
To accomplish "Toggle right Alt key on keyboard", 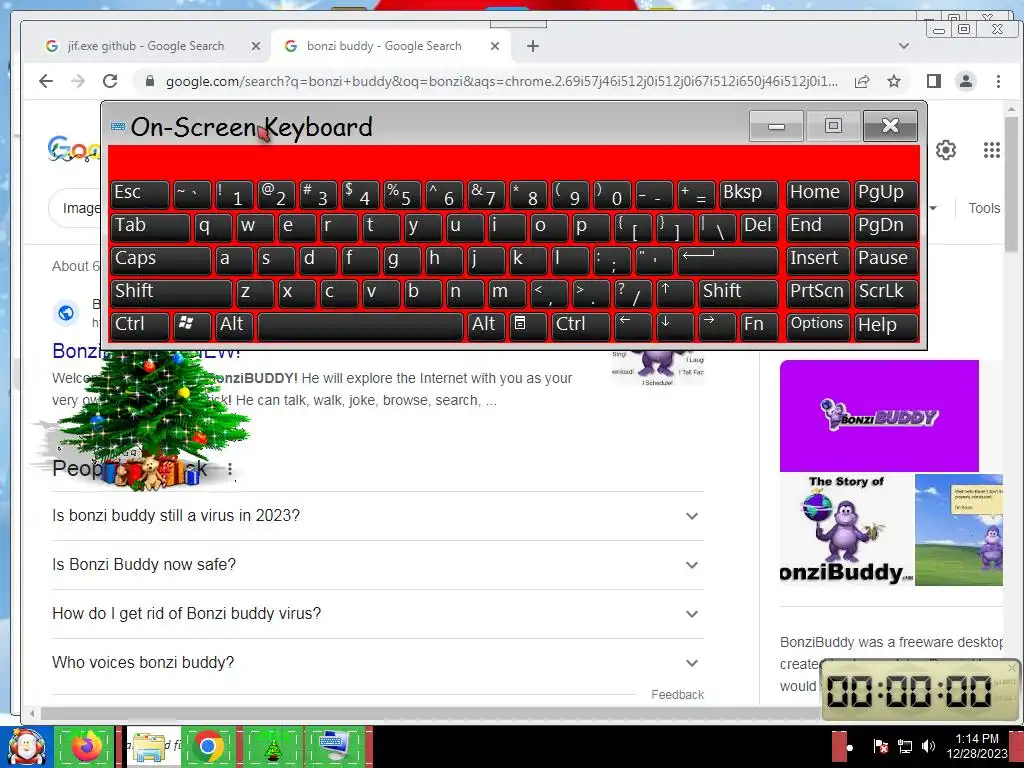I will point(486,325).
